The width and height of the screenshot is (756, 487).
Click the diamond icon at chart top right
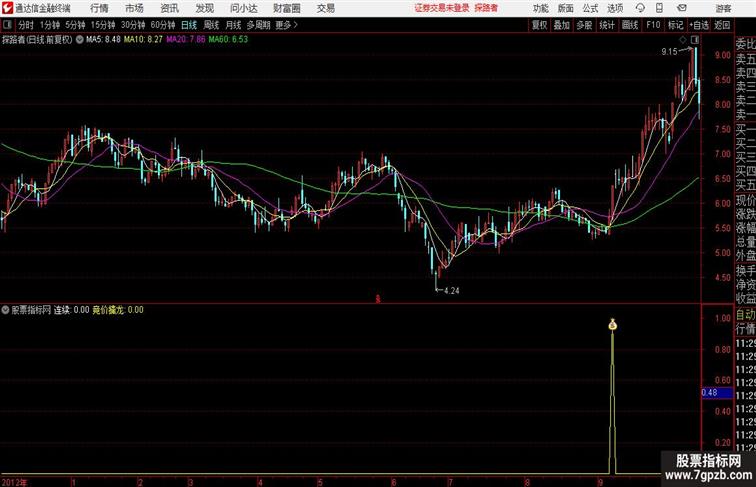[x=683, y=40]
